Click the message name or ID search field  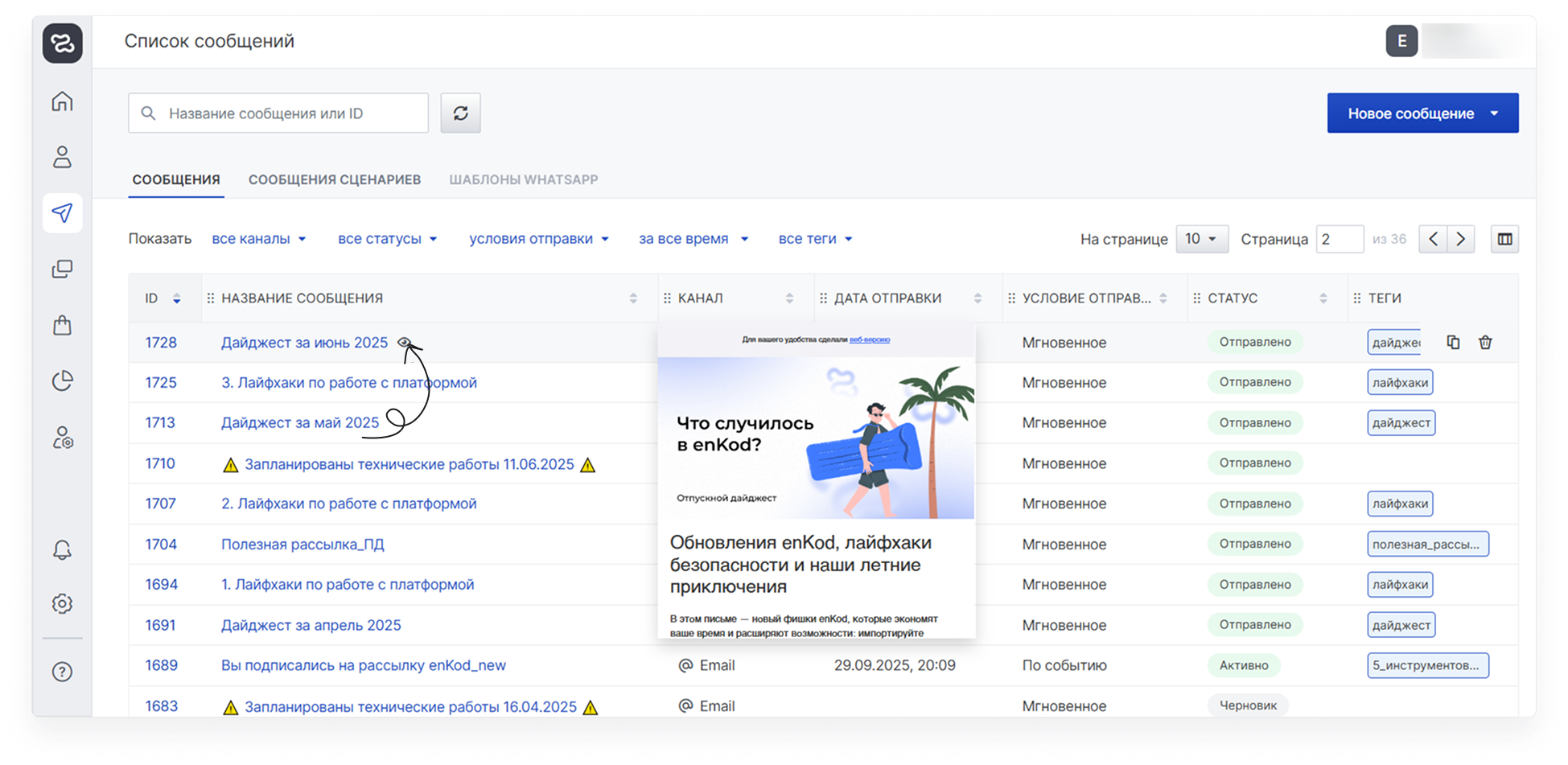tap(290, 113)
